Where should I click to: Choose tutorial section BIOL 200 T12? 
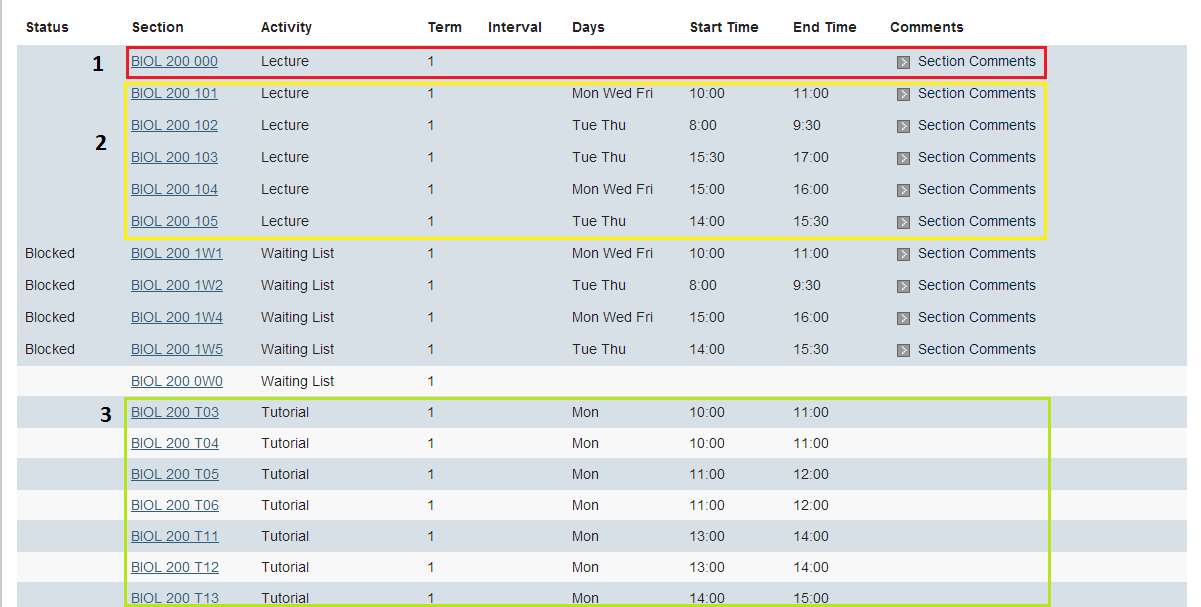[x=174, y=567]
